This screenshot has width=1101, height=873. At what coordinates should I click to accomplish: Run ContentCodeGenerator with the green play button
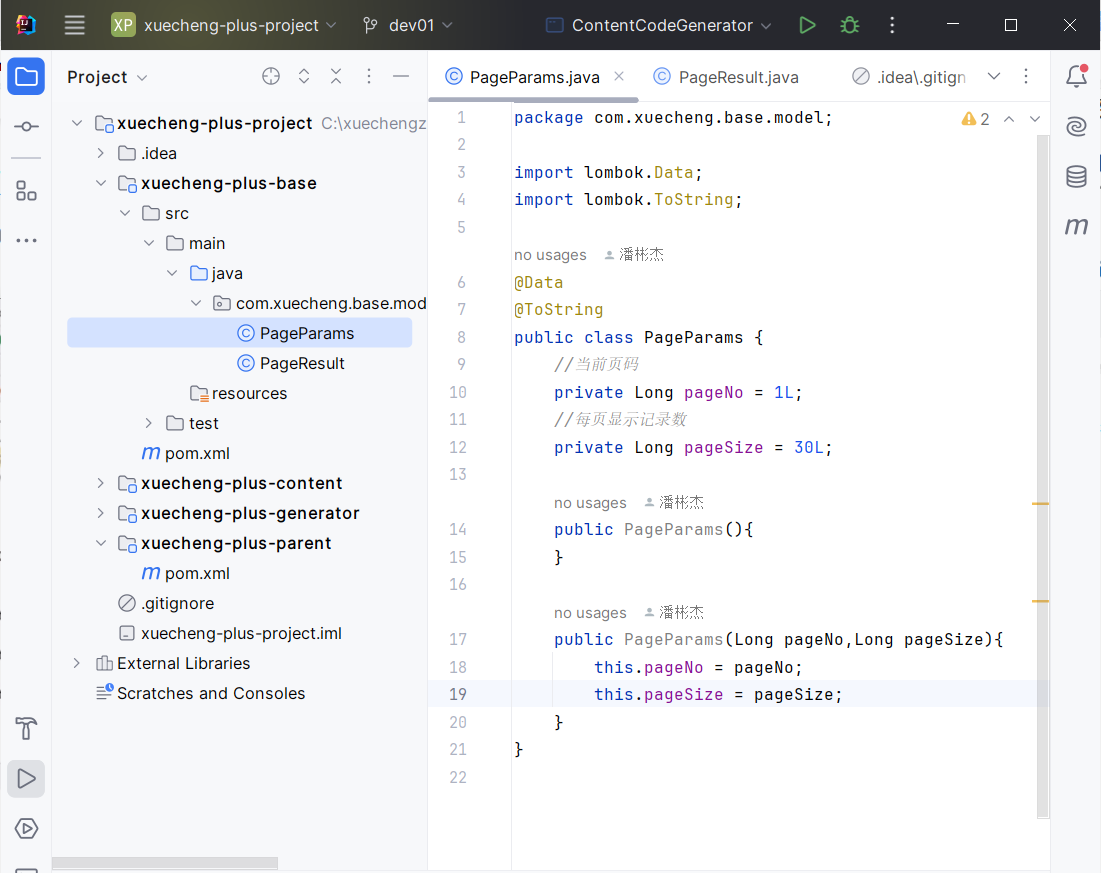tap(807, 25)
